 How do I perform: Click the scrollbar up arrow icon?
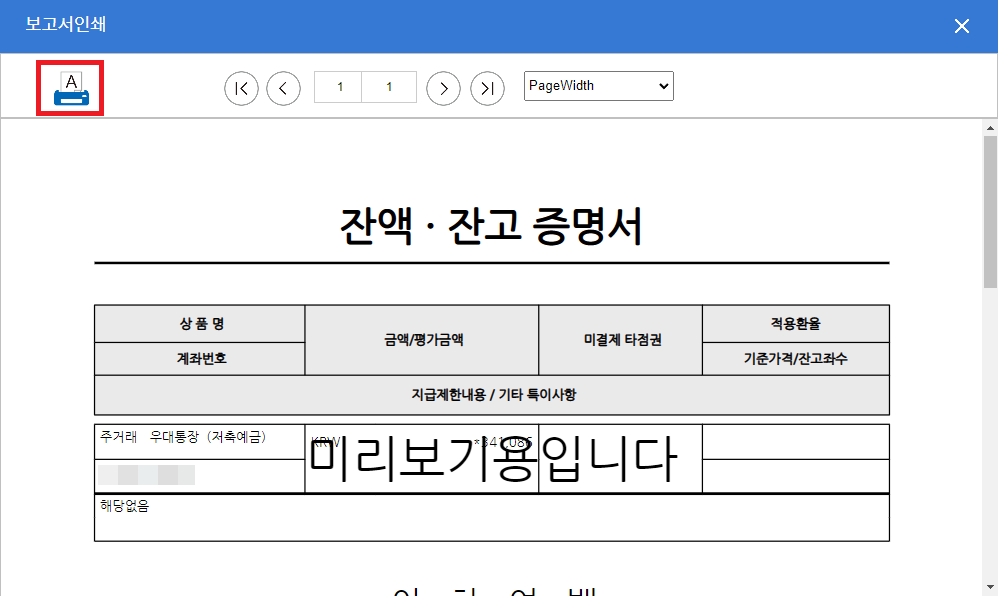pyautogui.click(x=990, y=126)
